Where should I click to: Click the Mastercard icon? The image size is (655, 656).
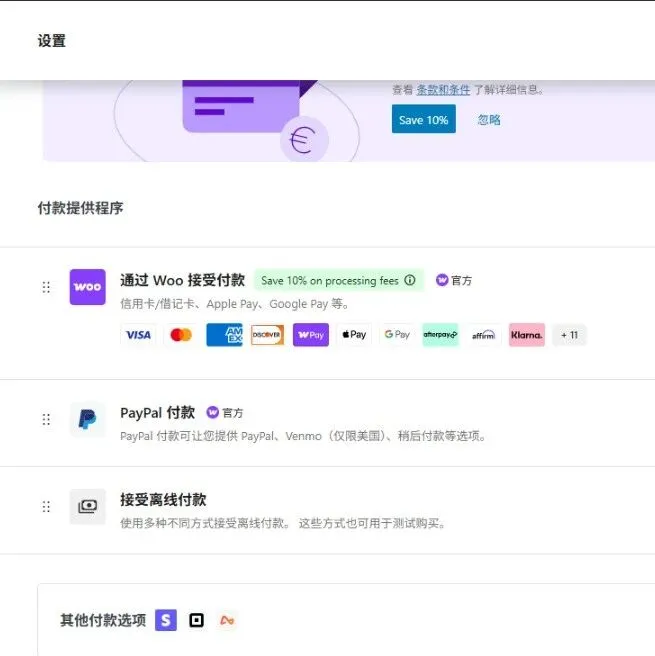[x=181, y=335]
